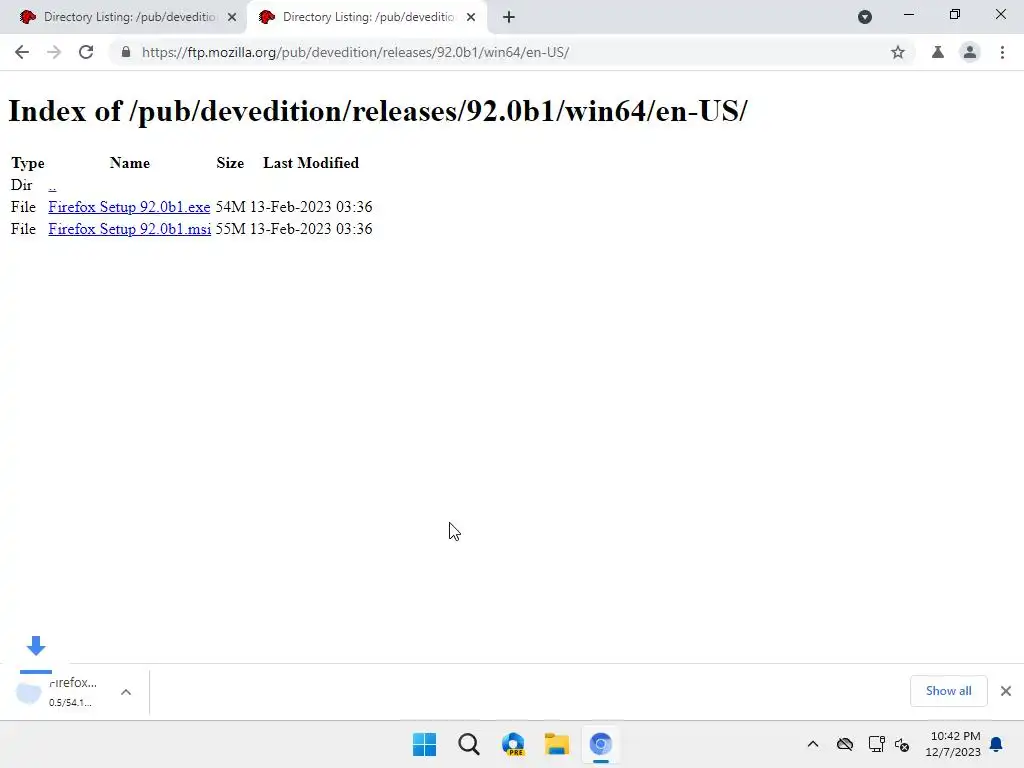The width and height of the screenshot is (1024, 768).
Task: Close the downloads shelf
Action: click(x=1006, y=691)
